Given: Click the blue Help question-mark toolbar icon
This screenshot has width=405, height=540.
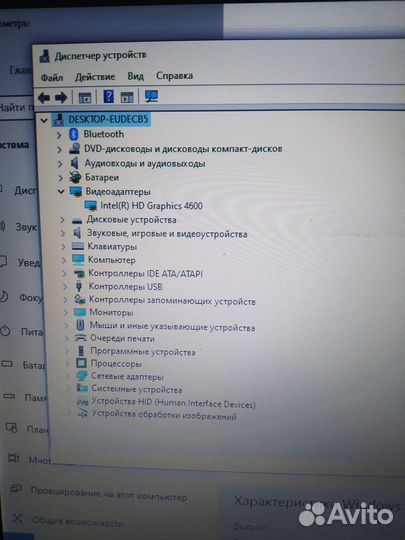Looking at the screenshot, I should [x=108, y=97].
